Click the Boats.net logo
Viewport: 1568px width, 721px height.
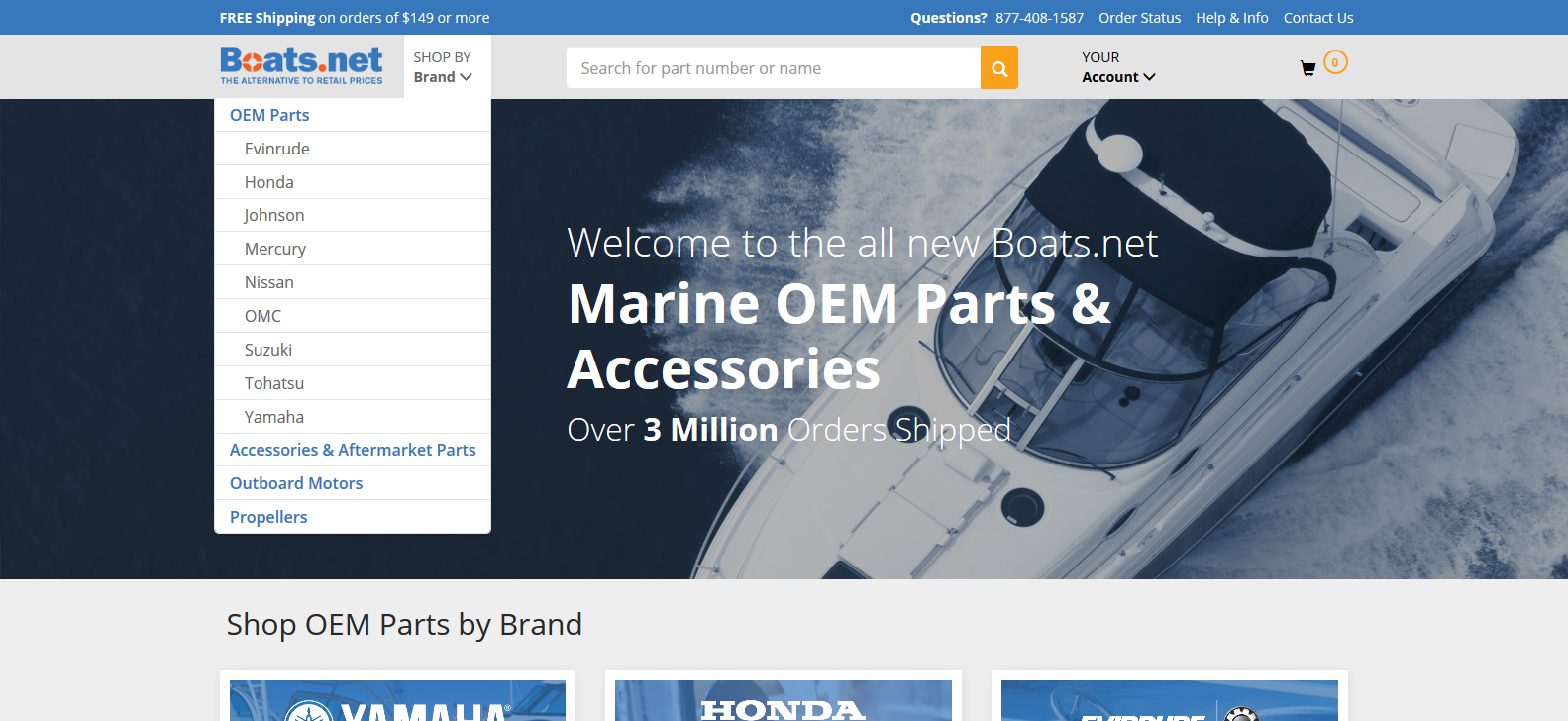click(301, 65)
